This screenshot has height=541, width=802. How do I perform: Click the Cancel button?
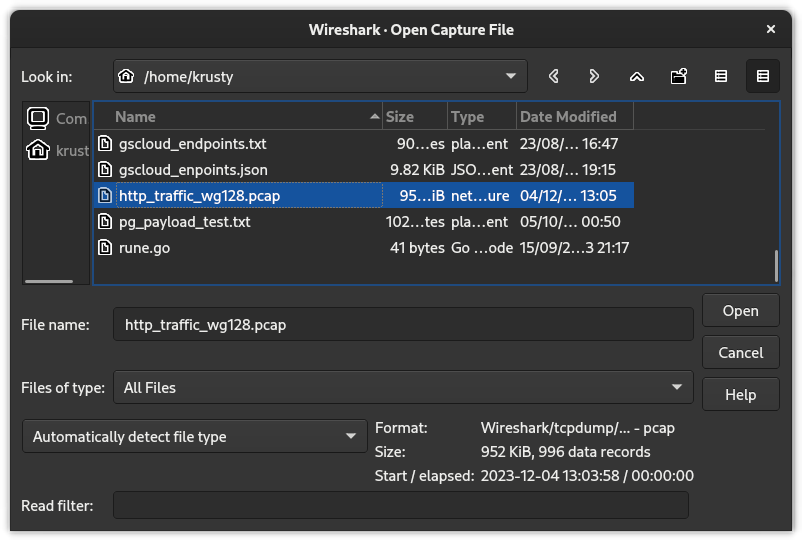pos(740,353)
